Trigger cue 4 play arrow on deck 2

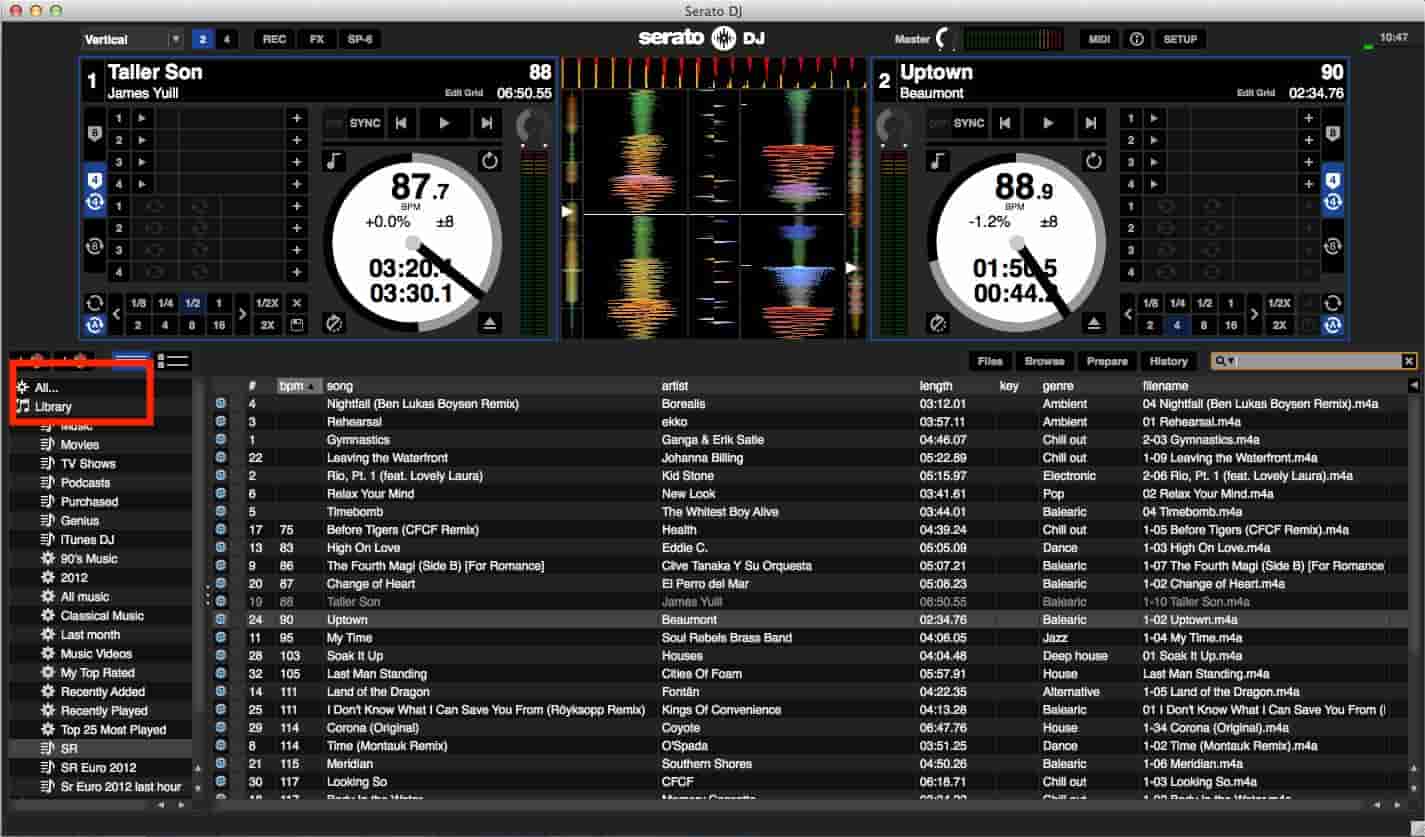[1154, 184]
